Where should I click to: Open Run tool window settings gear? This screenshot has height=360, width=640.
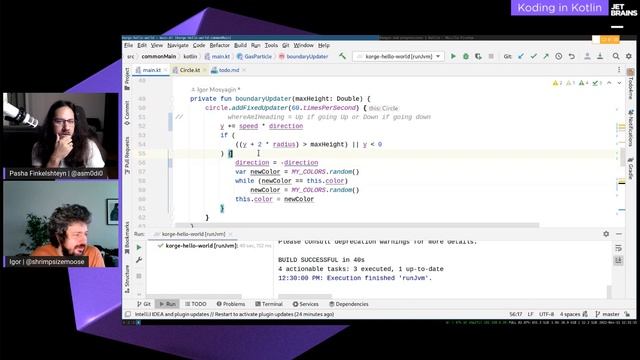(x=606, y=234)
